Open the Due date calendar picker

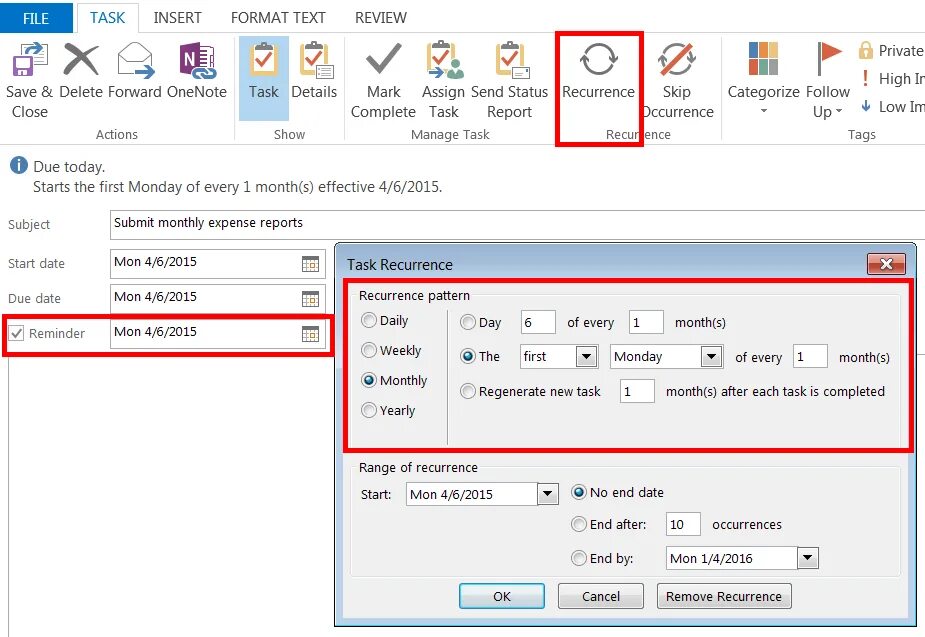click(x=310, y=298)
